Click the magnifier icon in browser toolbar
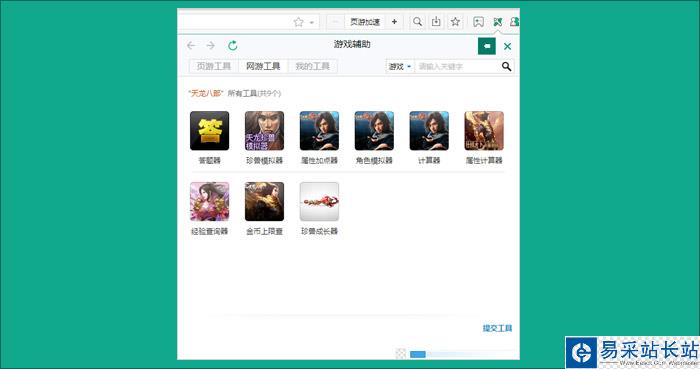This screenshot has width=700, height=369. point(417,21)
